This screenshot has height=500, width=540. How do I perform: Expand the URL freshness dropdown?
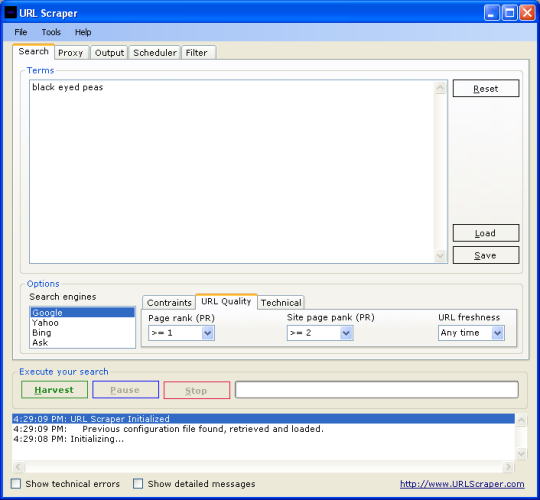tap(497, 333)
